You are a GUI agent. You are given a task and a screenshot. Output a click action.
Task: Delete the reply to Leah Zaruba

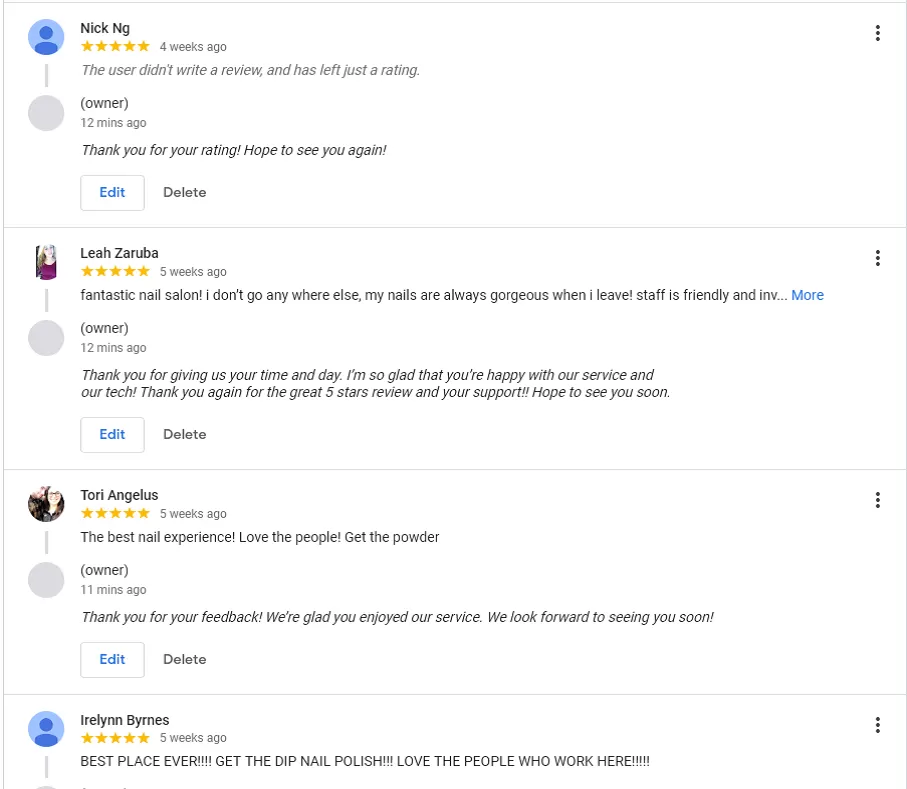(x=184, y=434)
